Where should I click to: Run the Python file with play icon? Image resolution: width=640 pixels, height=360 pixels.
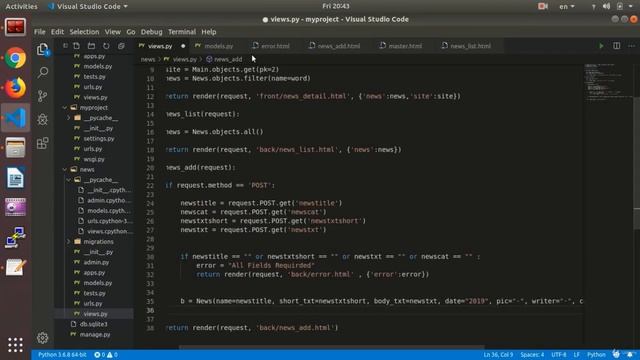[x=601, y=46]
